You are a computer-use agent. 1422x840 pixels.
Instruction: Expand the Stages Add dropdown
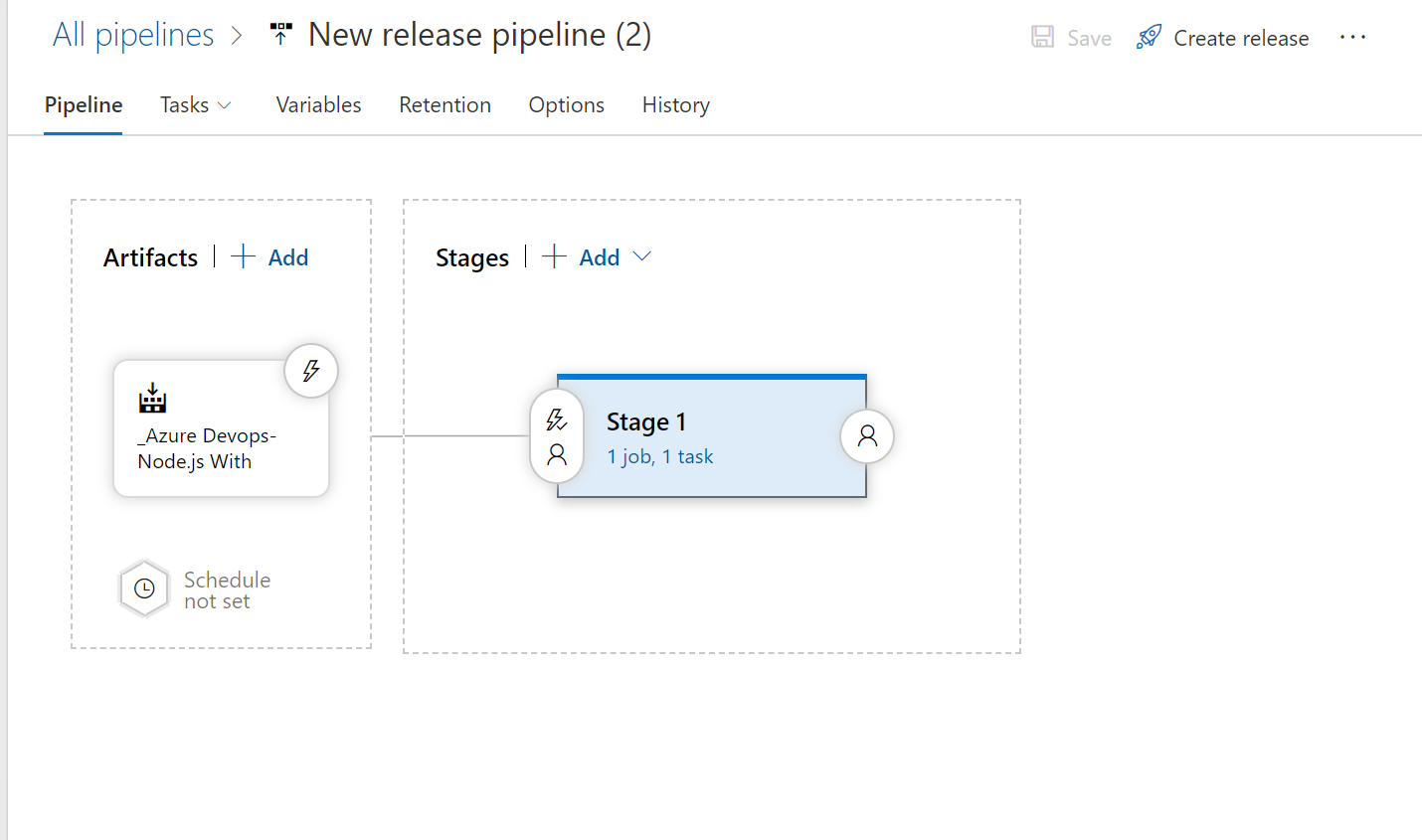click(642, 256)
